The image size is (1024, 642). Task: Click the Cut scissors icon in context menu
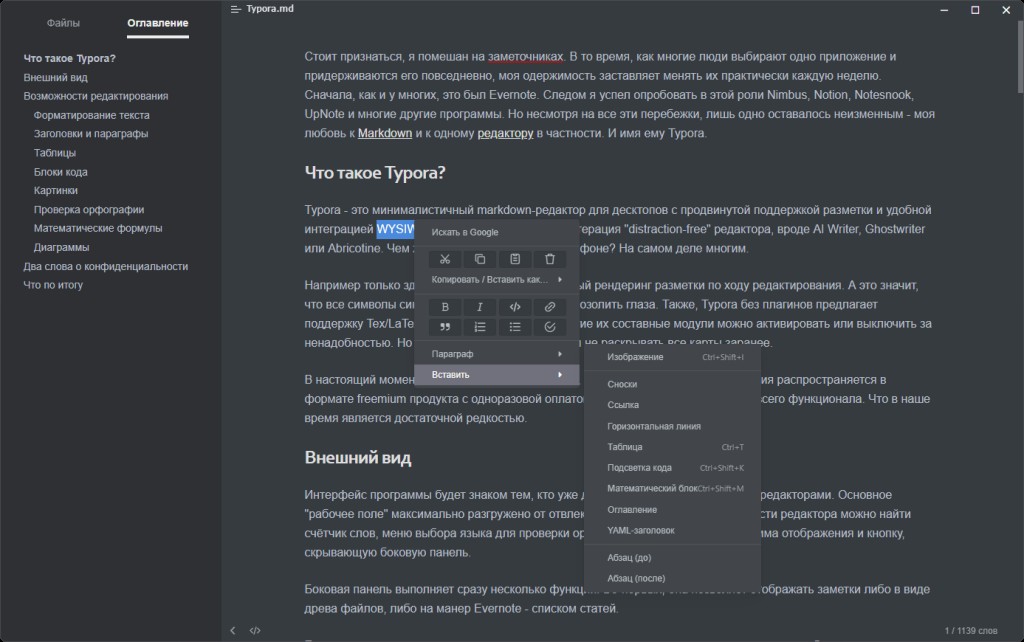[x=445, y=259]
